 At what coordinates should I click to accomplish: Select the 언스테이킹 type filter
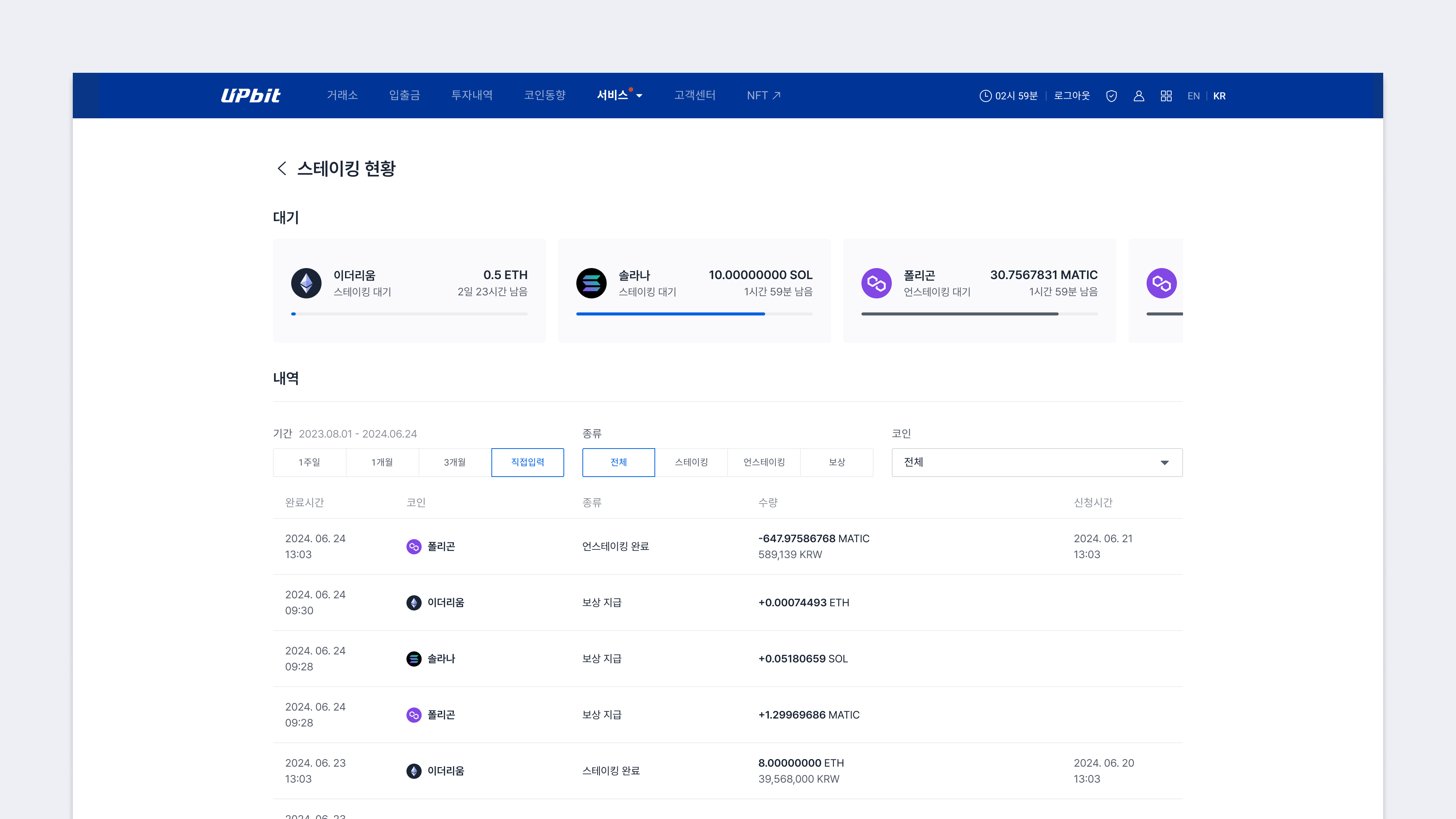point(764,462)
